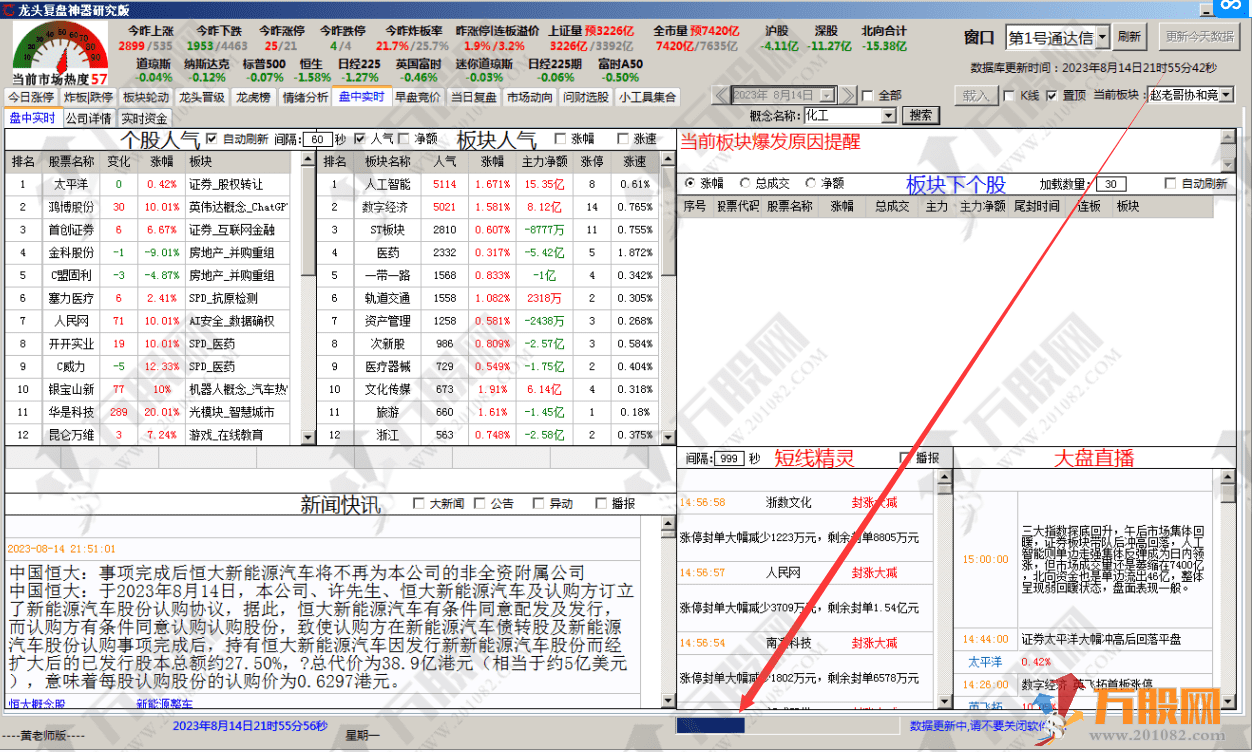Viewport: 1252px width, 752px height.
Task: Select 总成交 radio button
Action: (745, 184)
